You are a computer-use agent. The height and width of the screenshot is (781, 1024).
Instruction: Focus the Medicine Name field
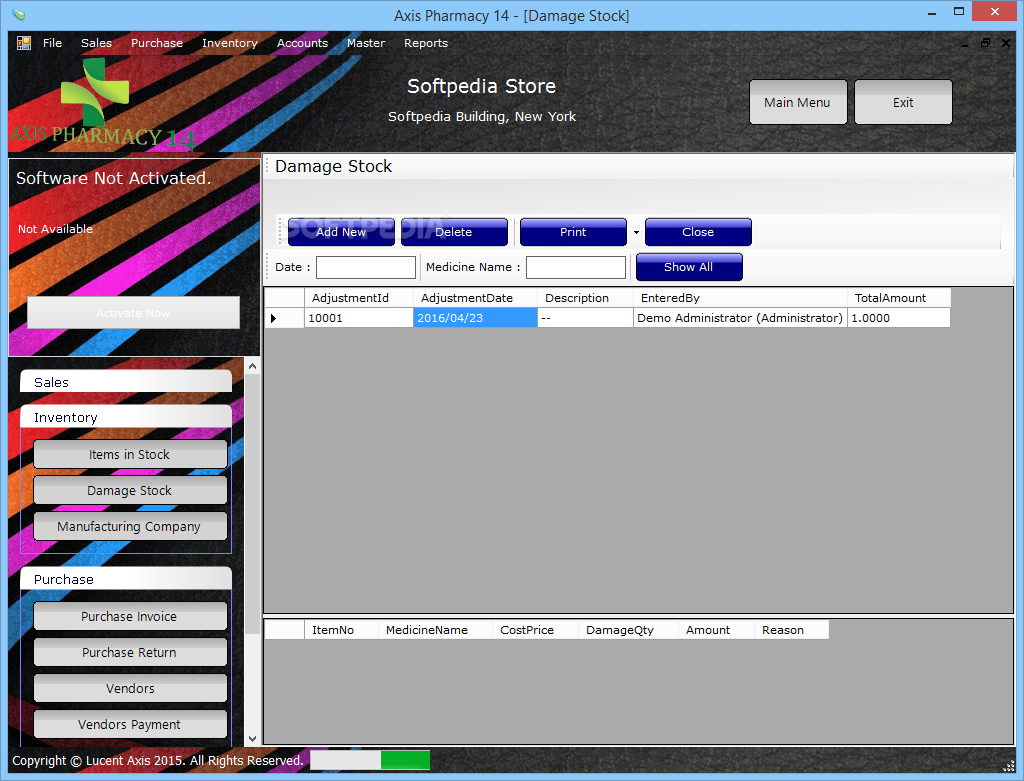tap(576, 268)
